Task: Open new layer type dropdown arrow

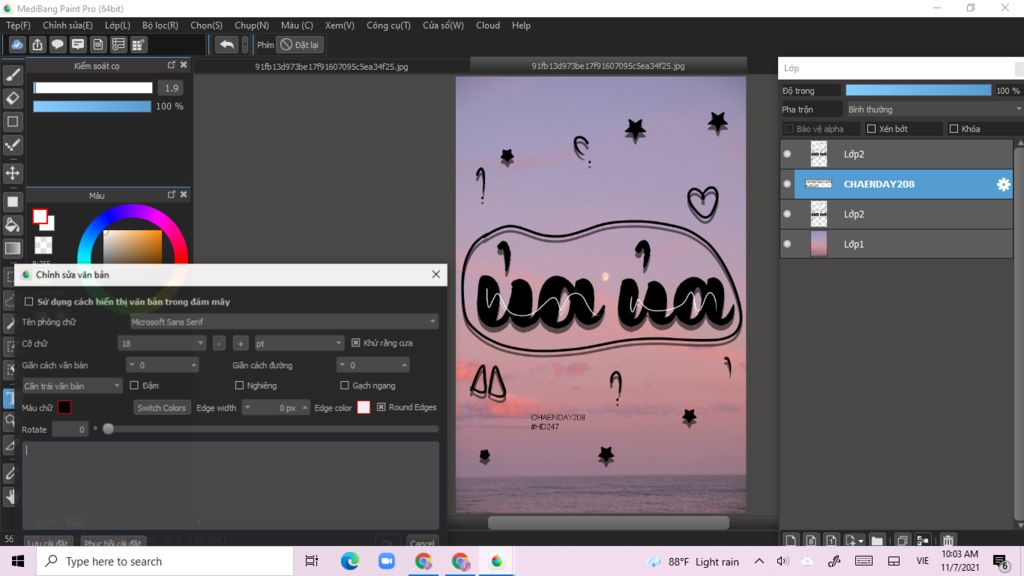Action: tap(861, 541)
